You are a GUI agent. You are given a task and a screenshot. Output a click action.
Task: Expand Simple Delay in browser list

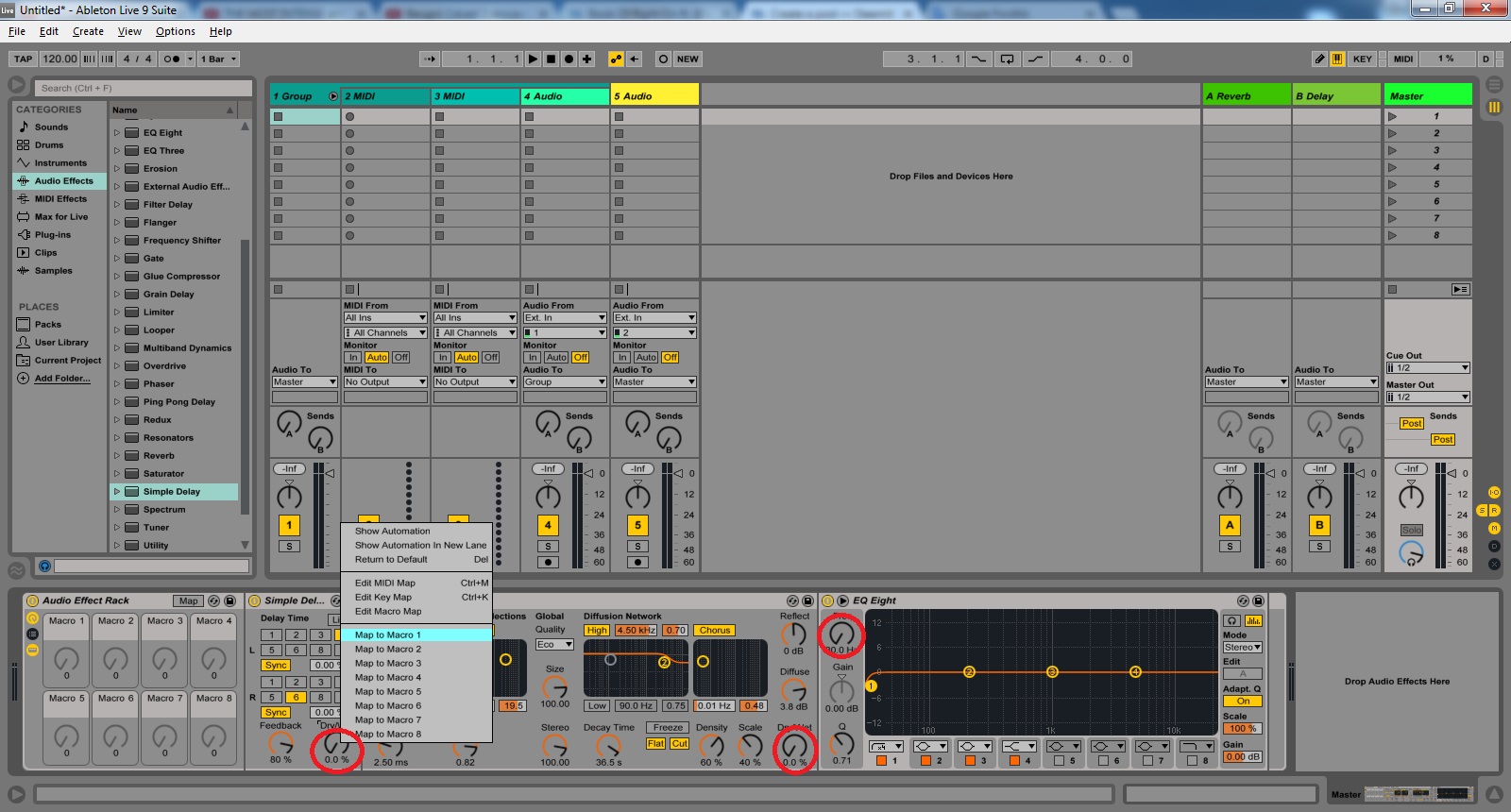tap(117, 492)
